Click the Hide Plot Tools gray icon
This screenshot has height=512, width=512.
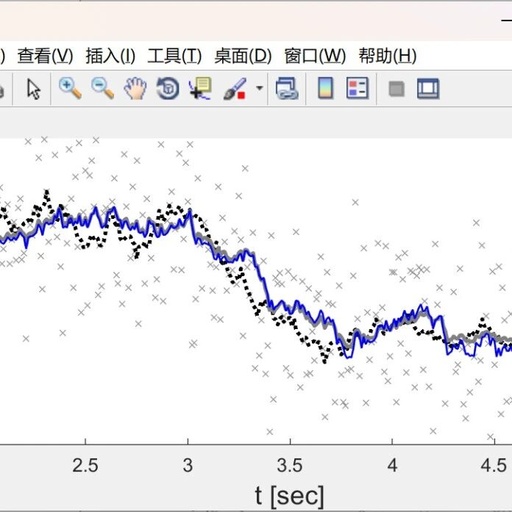(x=396, y=89)
